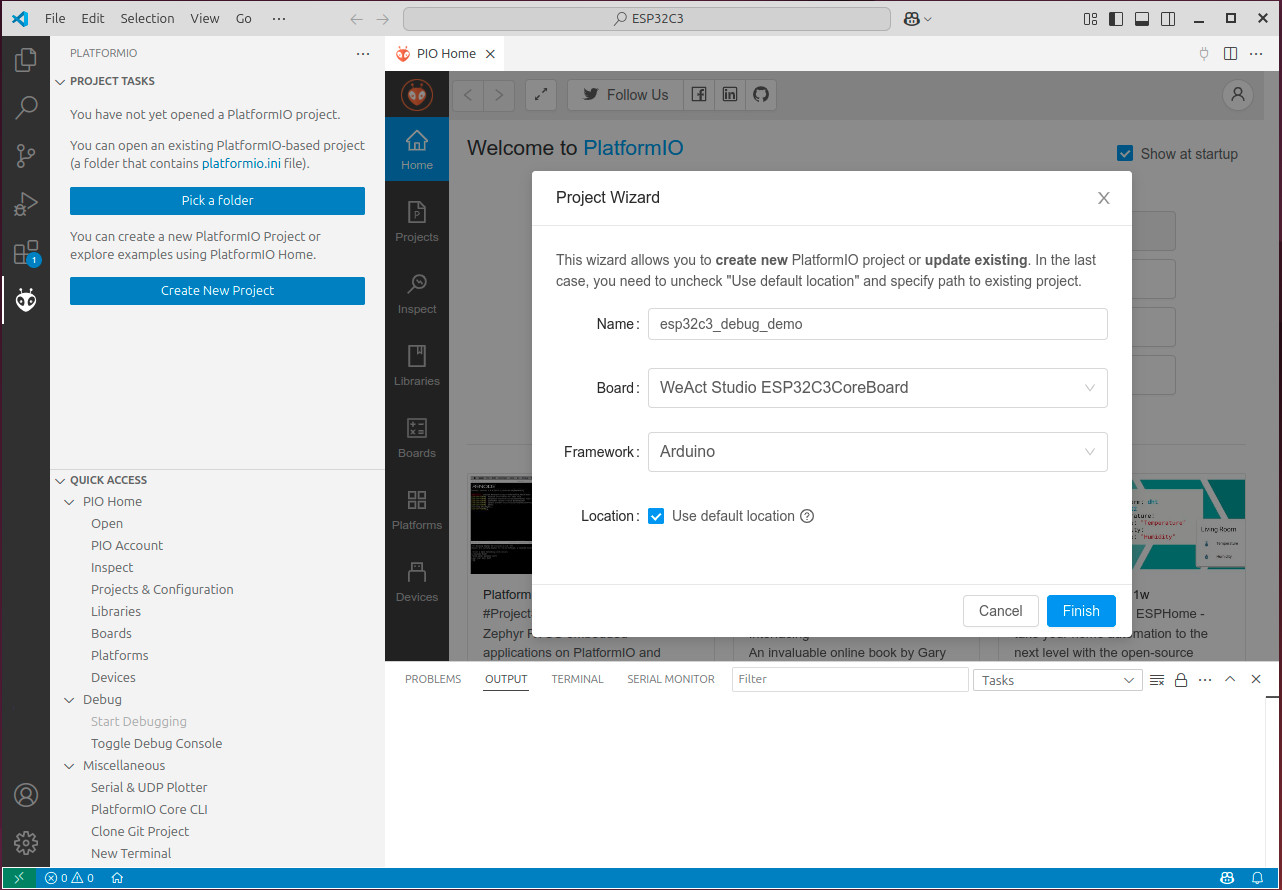
Task: Open the Source Control view
Action: 26,156
